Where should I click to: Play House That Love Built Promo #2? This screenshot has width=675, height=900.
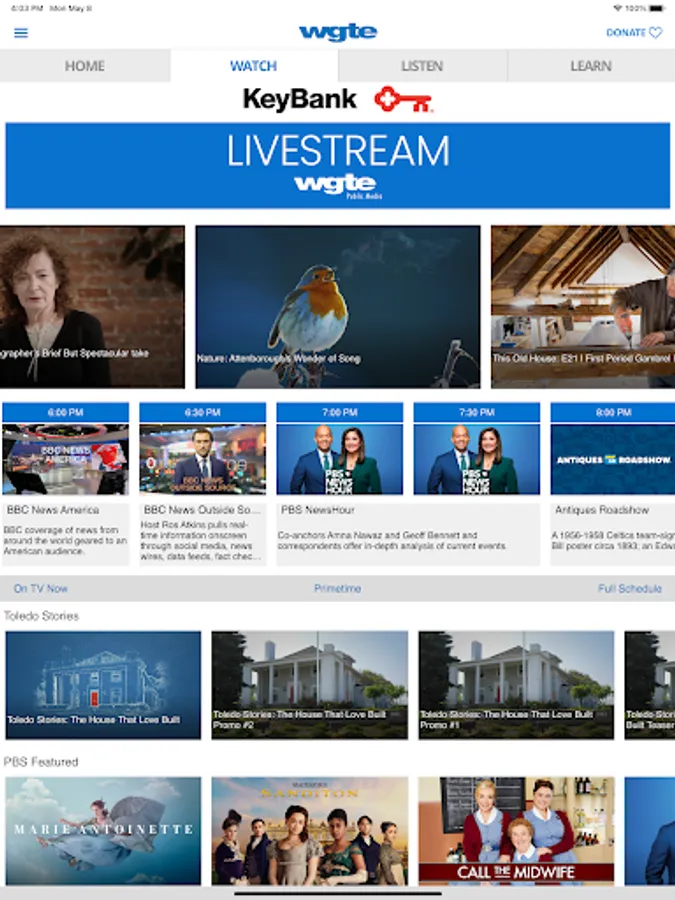click(x=310, y=685)
